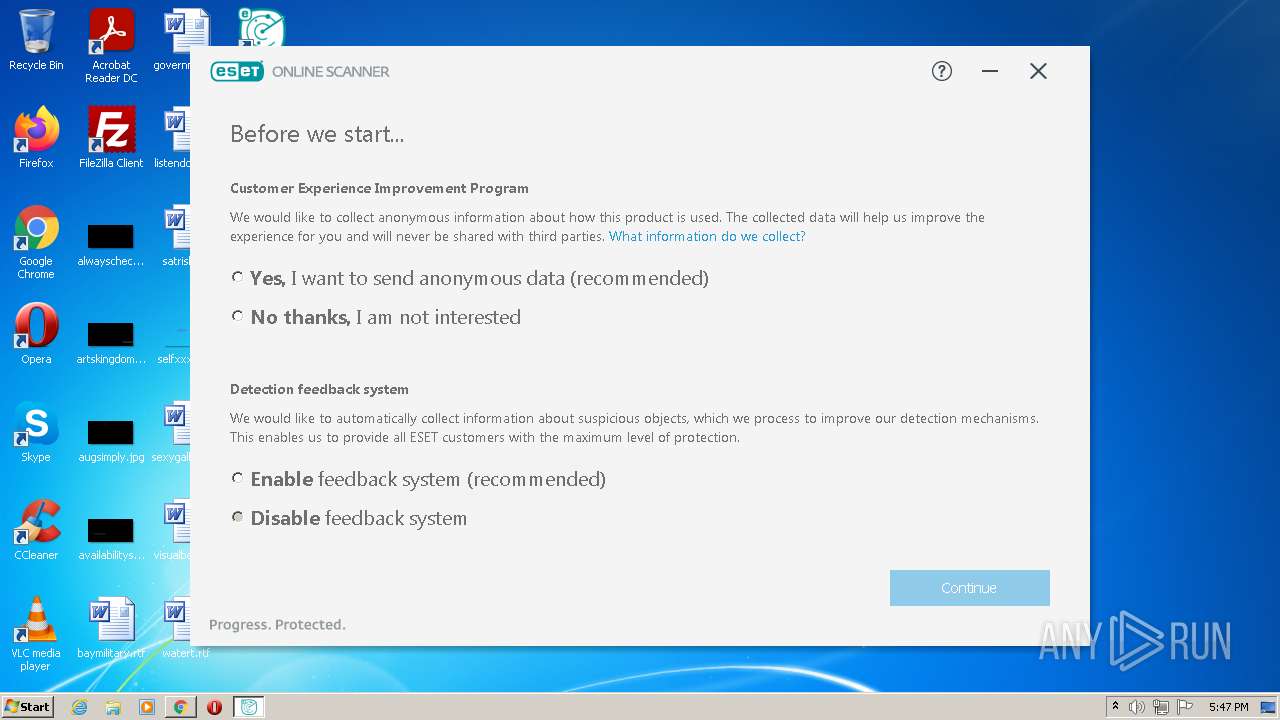Viewport: 1280px width, 720px height.
Task: Open Windows Media Player taskbar icon
Action: [147, 707]
